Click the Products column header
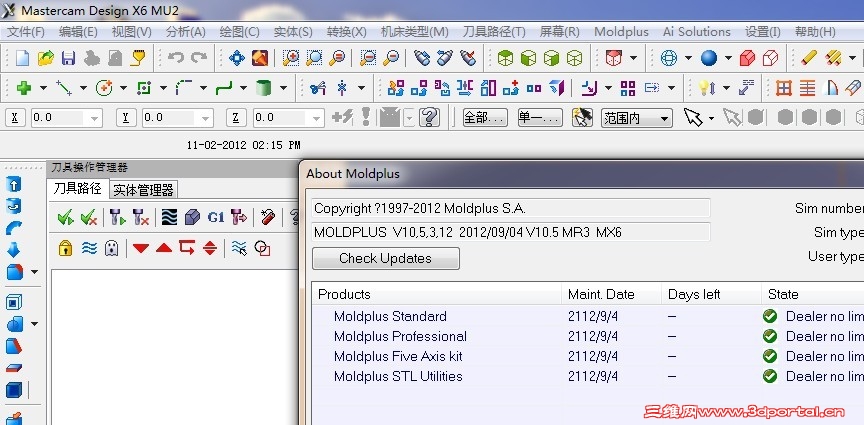The image size is (864, 425). click(437, 294)
